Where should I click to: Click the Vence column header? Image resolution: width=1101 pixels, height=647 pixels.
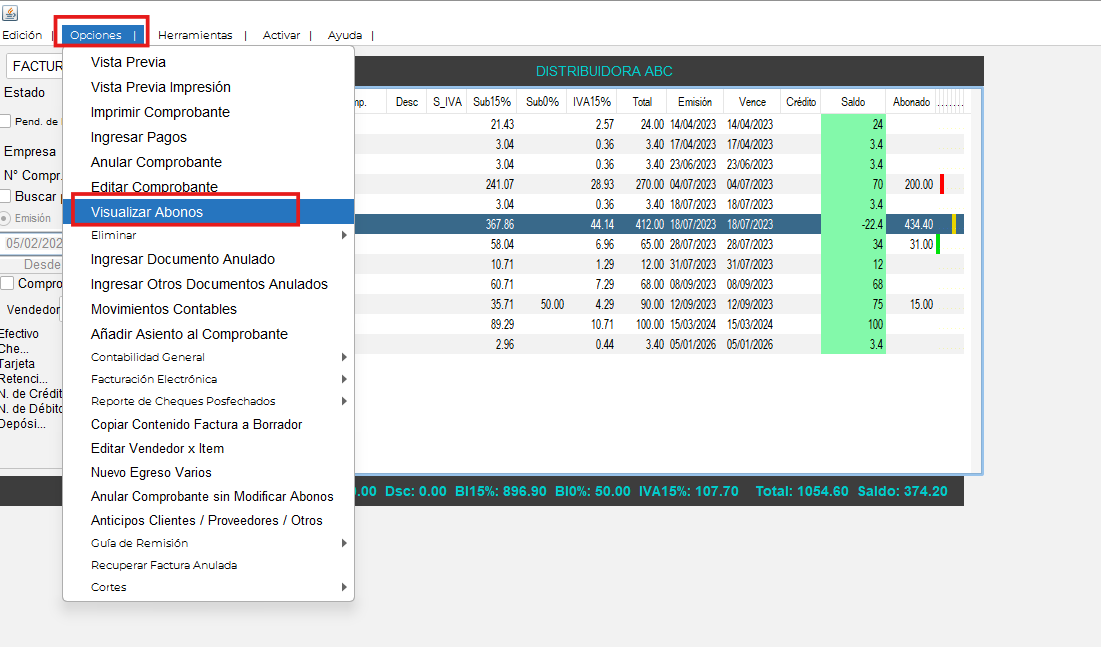coord(752,102)
